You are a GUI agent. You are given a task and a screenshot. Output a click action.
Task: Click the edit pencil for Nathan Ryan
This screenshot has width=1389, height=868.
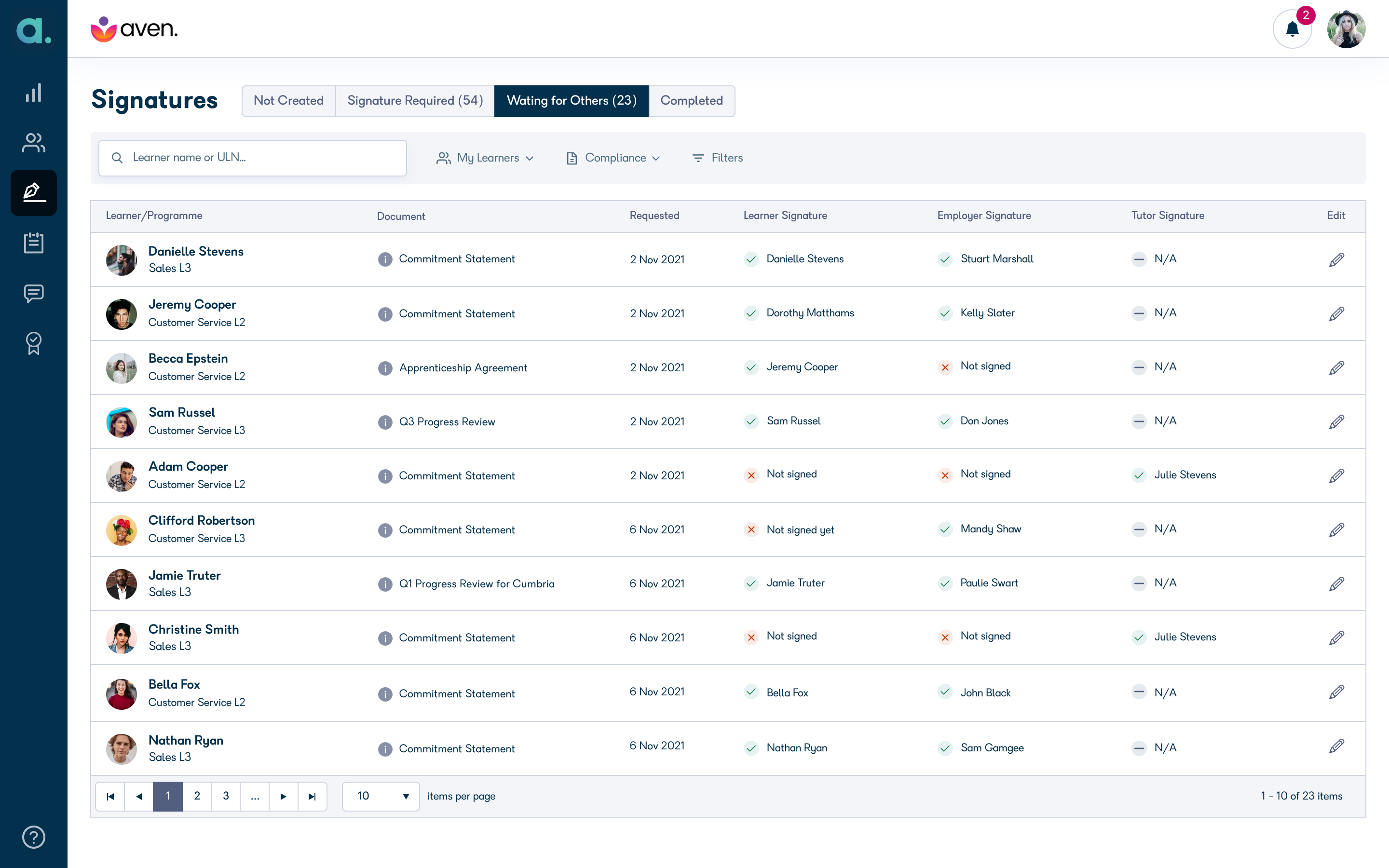point(1336,746)
